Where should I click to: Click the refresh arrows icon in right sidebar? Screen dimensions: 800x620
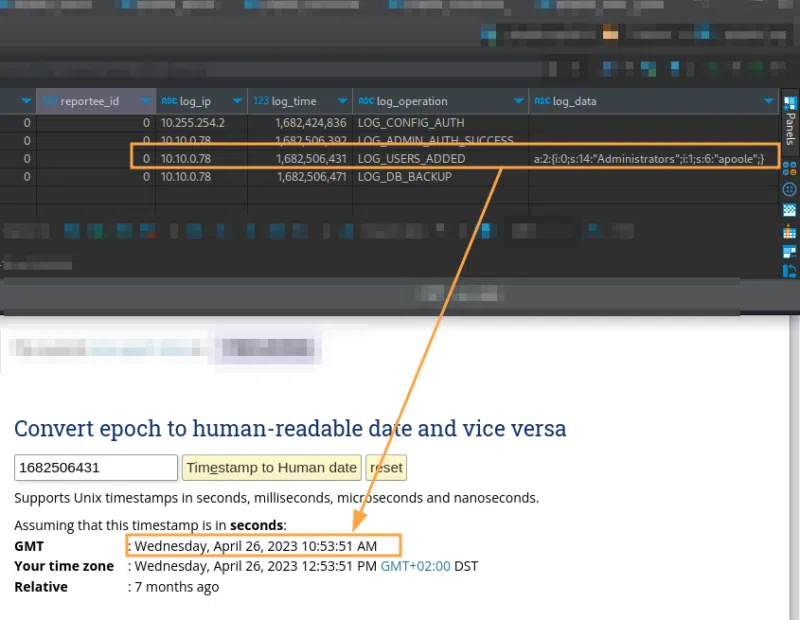click(789, 271)
